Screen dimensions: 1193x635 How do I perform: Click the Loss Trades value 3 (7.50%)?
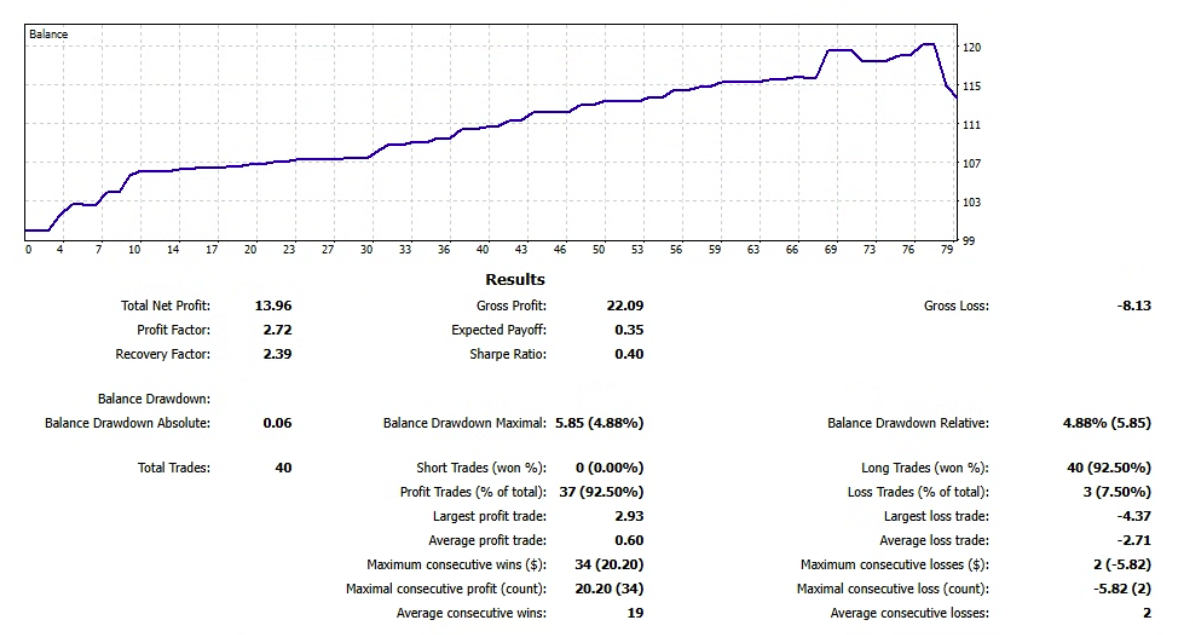[1115, 492]
